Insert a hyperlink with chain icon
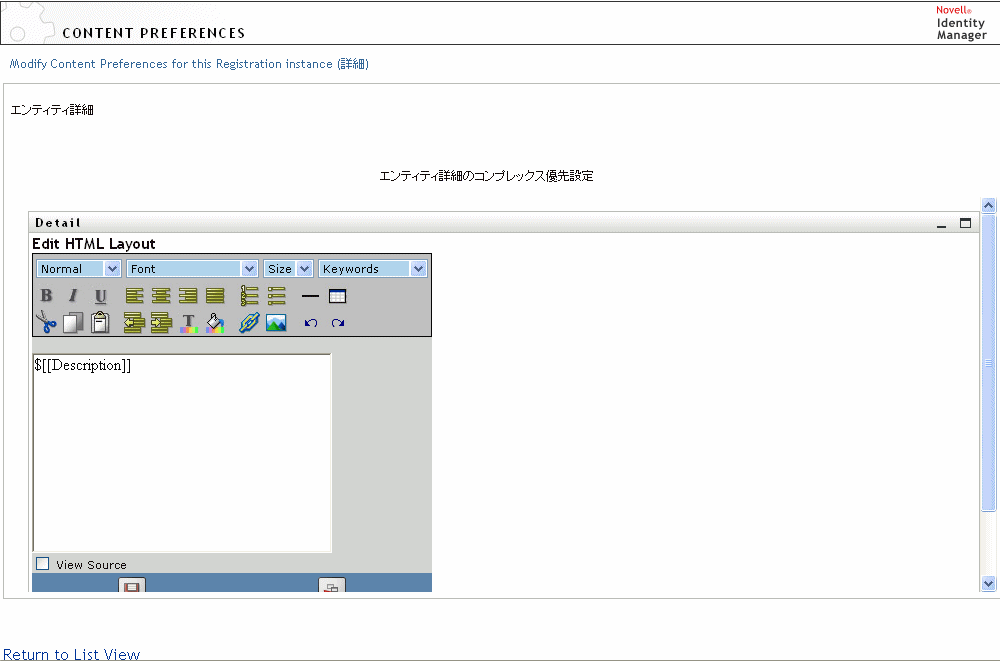The height and width of the screenshot is (661, 1000). tap(249, 323)
